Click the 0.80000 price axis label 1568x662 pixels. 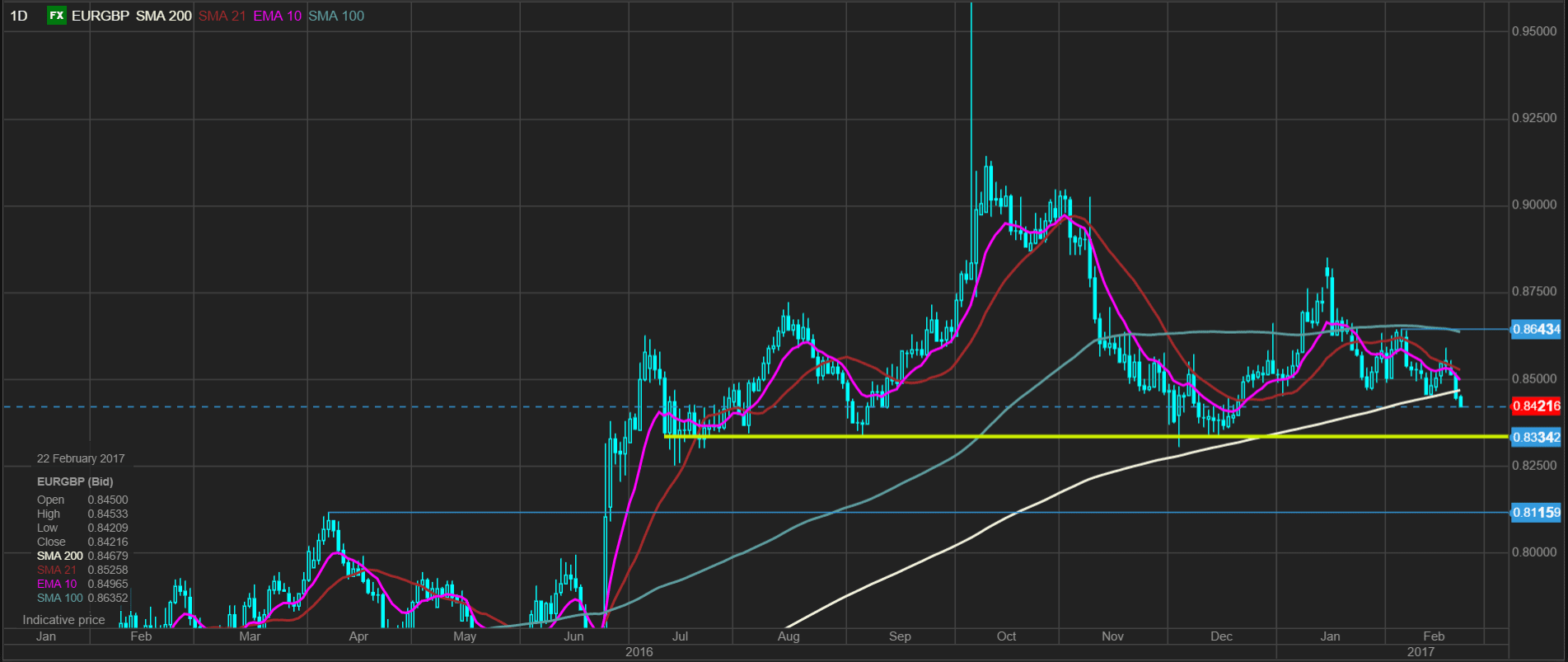[1534, 552]
